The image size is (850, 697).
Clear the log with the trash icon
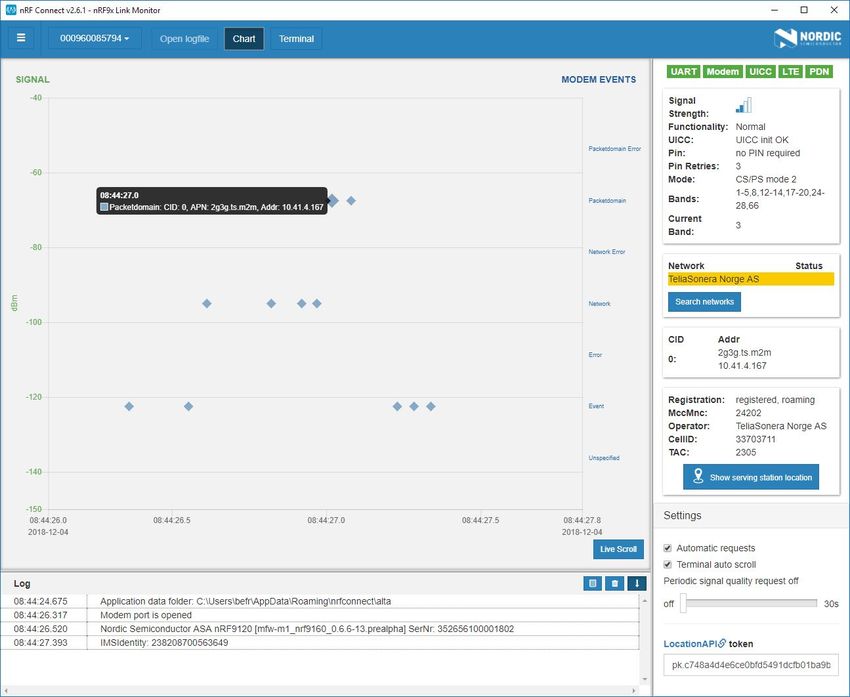615,583
